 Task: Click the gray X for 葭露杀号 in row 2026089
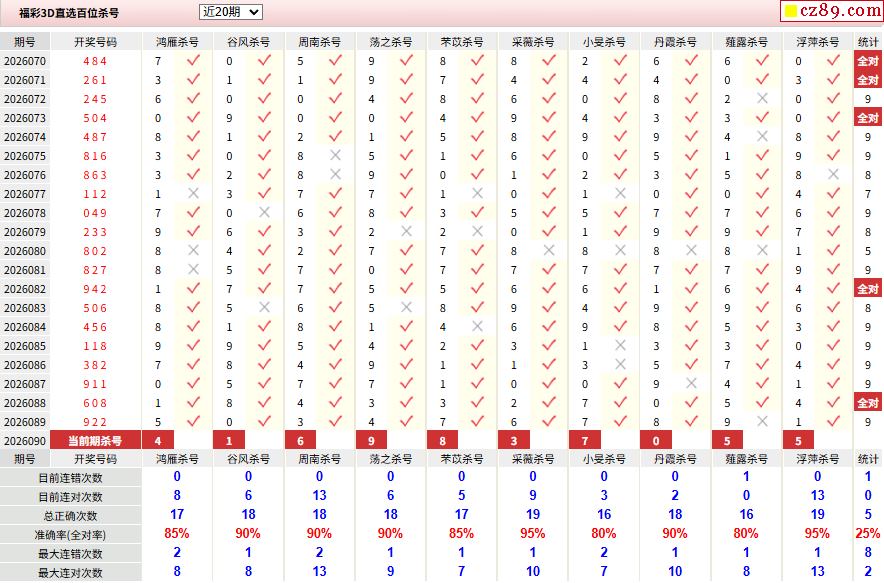pos(762,422)
